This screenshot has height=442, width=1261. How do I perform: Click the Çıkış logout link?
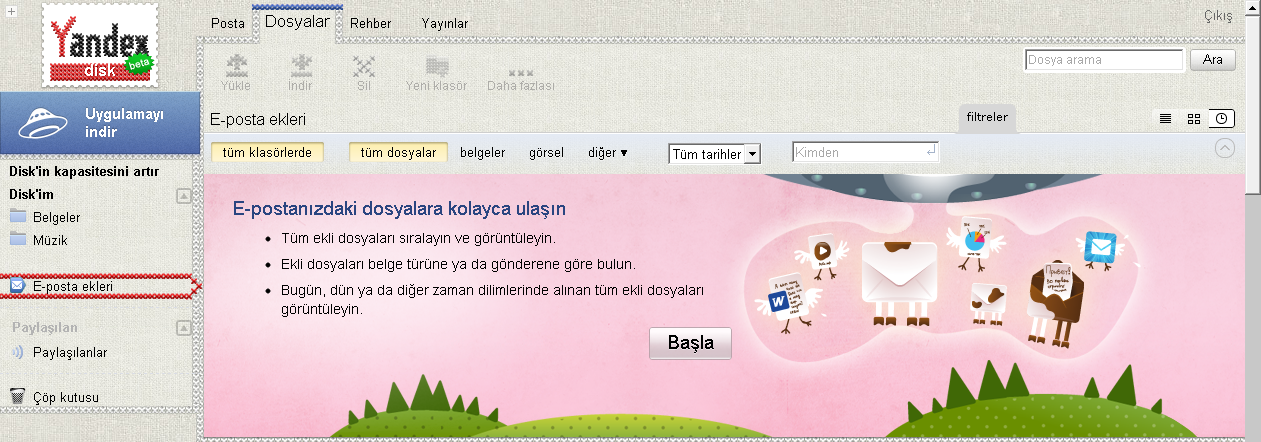[1217, 16]
